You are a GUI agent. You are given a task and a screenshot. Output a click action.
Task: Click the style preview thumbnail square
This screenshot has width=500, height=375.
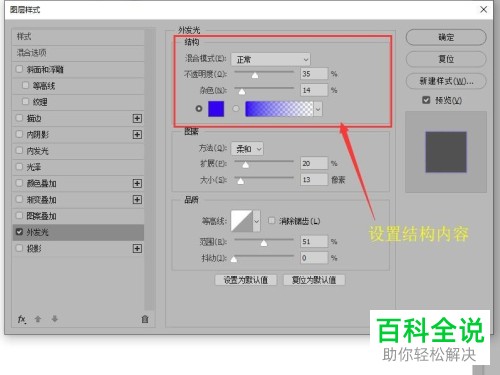pos(446,152)
